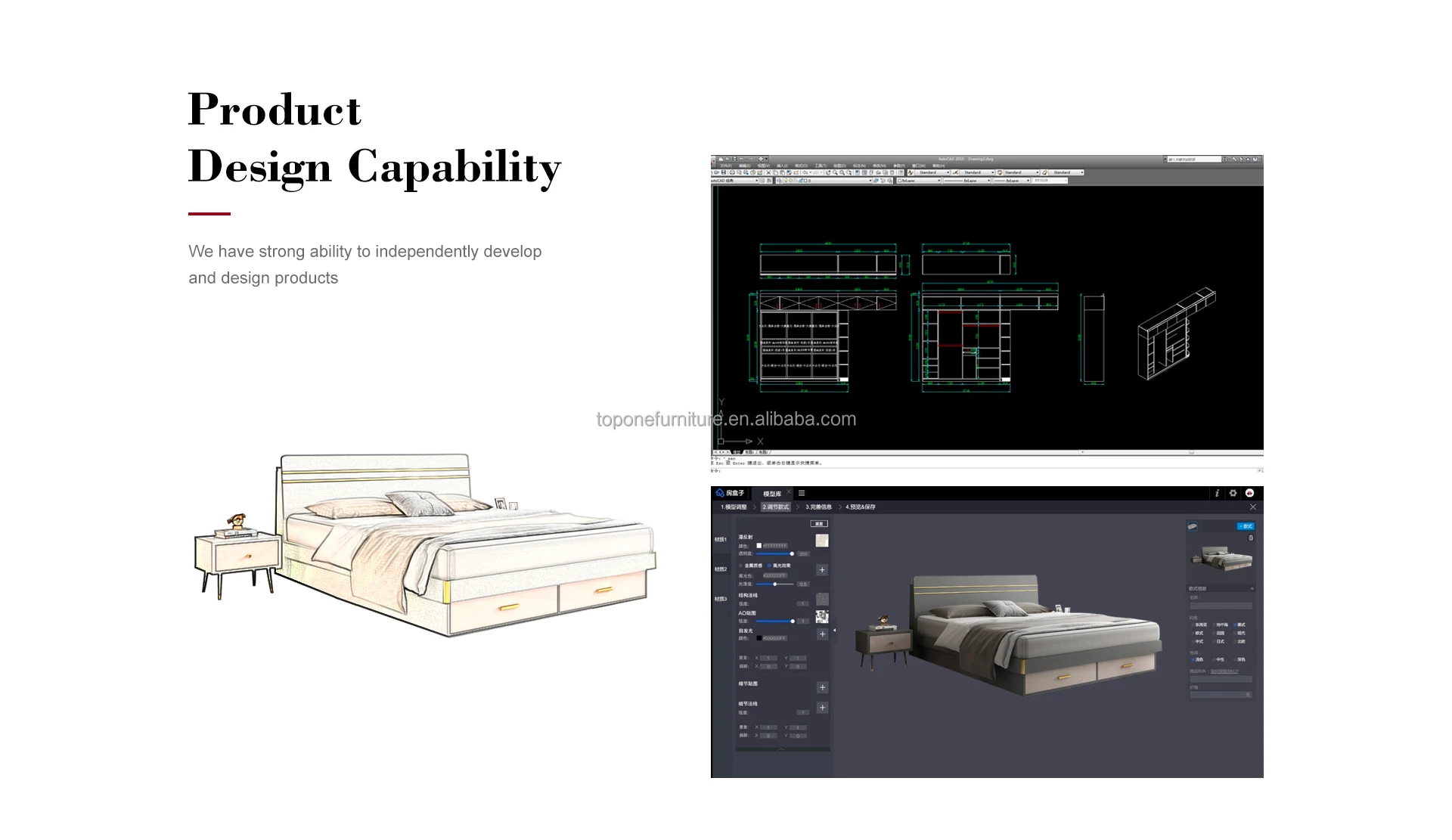Open the hamburger menu beside 模型库 tab
Viewport: 1452px width, 840px height.
click(802, 493)
